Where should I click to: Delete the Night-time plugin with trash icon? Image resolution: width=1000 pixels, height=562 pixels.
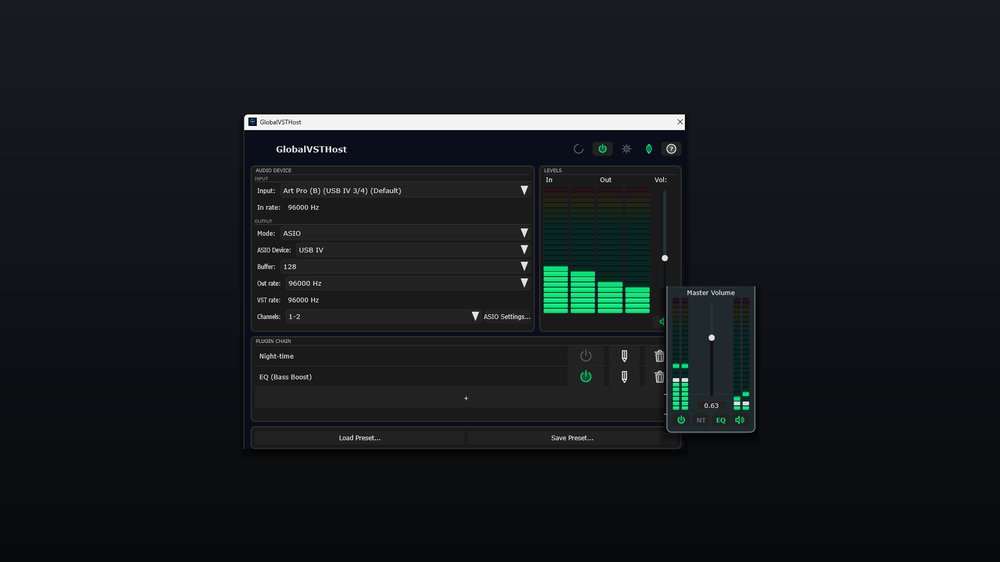point(659,356)
